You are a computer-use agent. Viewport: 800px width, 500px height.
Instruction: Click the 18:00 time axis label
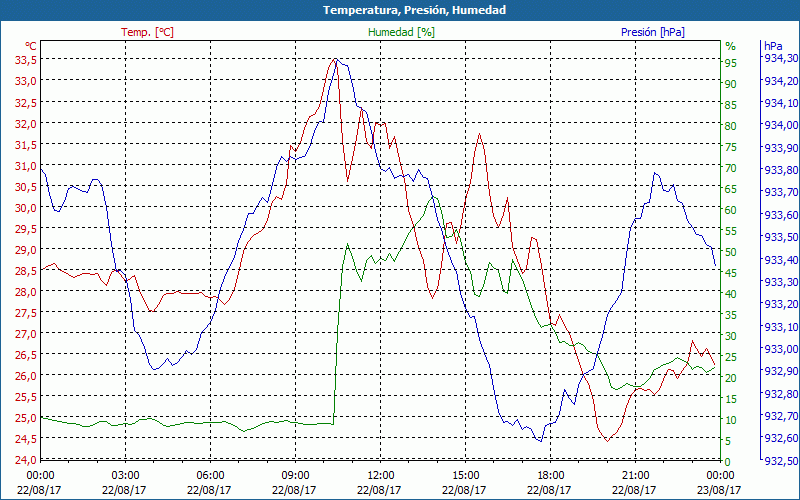point(550,476)
